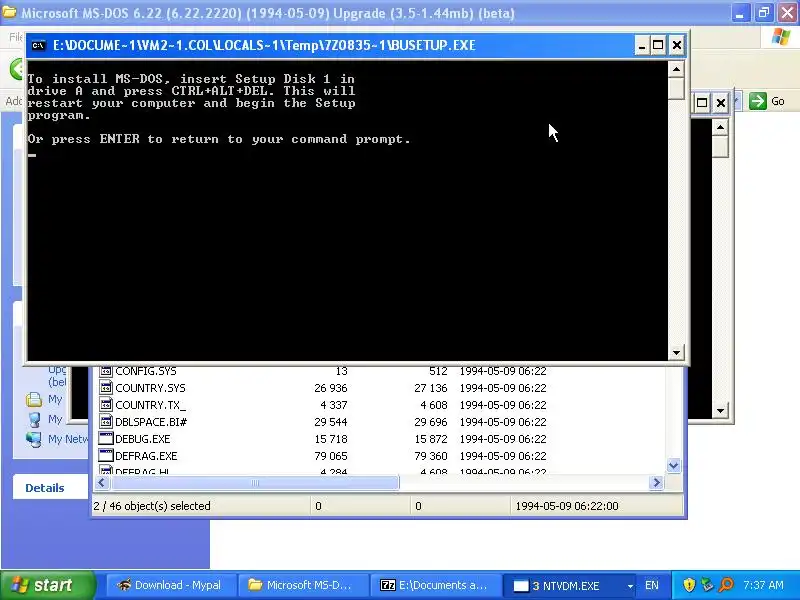Click the file list horizontal scroll left arrow
The width and height of the screenshot is (800, 600).
click(x=102, y=483)
